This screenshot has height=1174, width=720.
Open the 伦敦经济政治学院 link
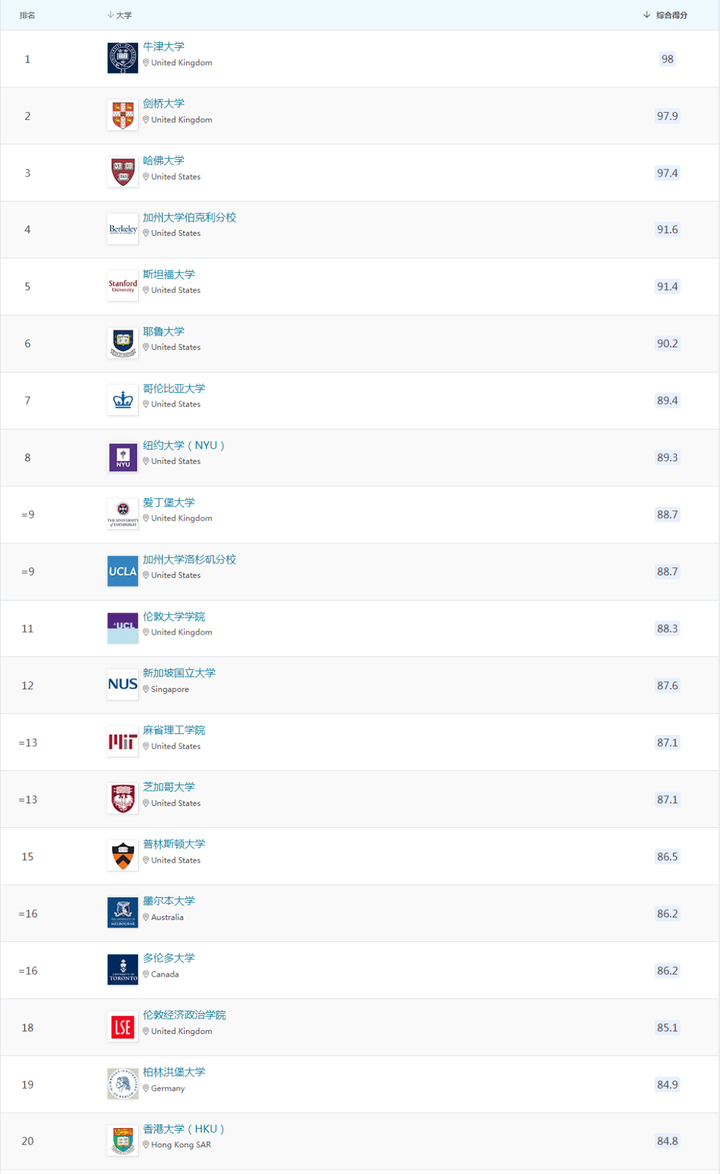click(x=184, y=1015)
